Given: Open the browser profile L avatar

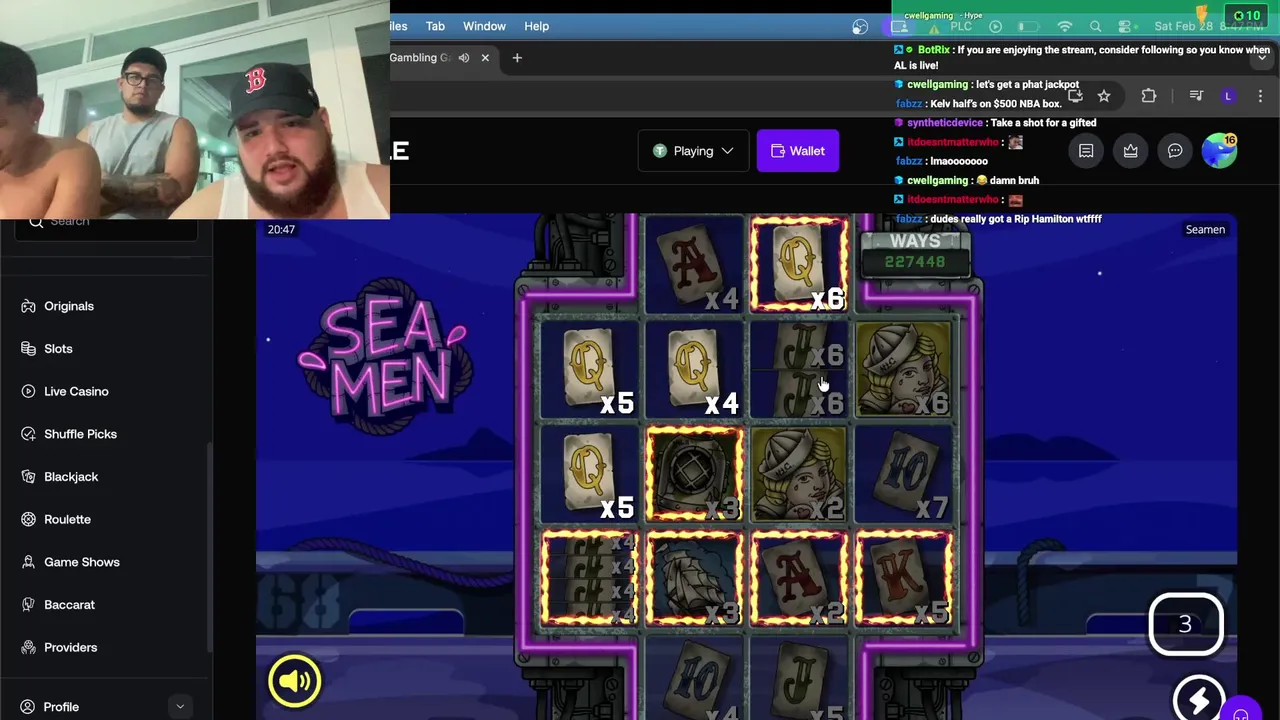Looking at the screenshot, I should [1228, 96].
